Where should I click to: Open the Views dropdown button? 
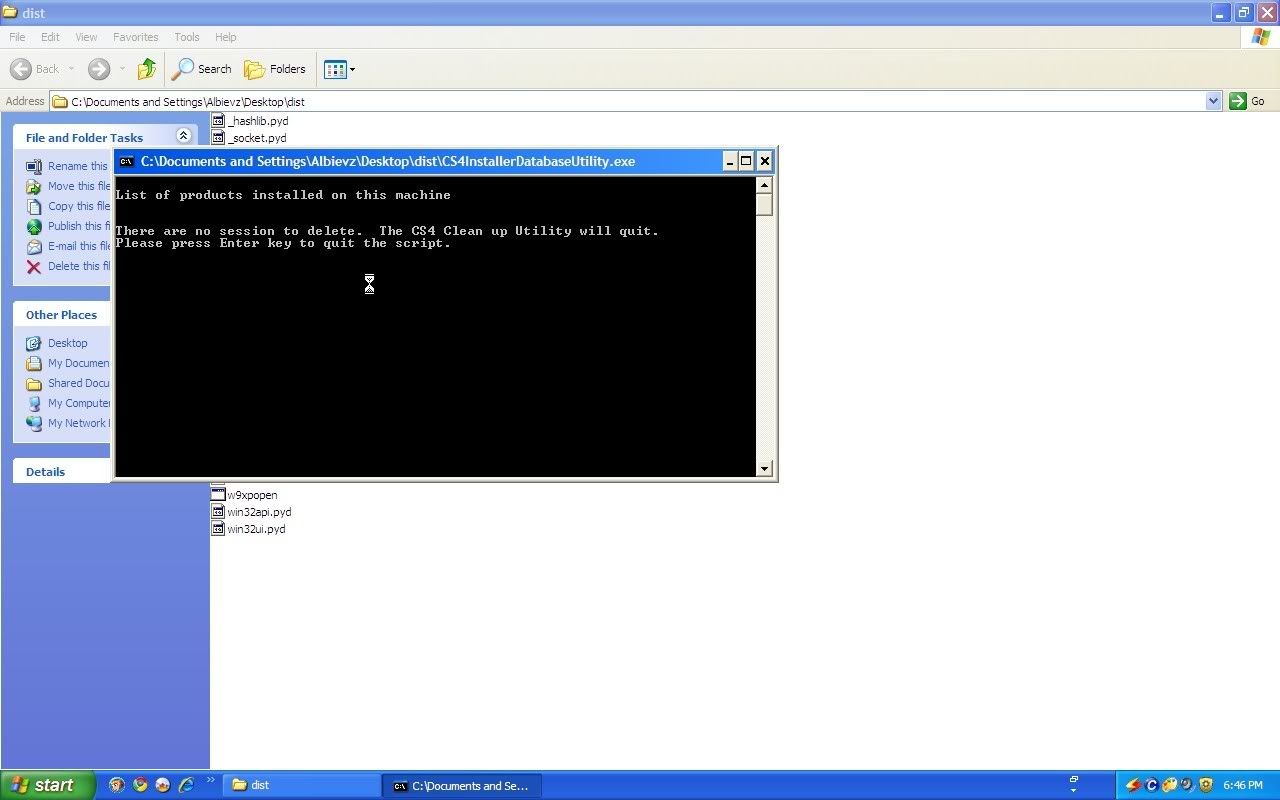(340, 69)
